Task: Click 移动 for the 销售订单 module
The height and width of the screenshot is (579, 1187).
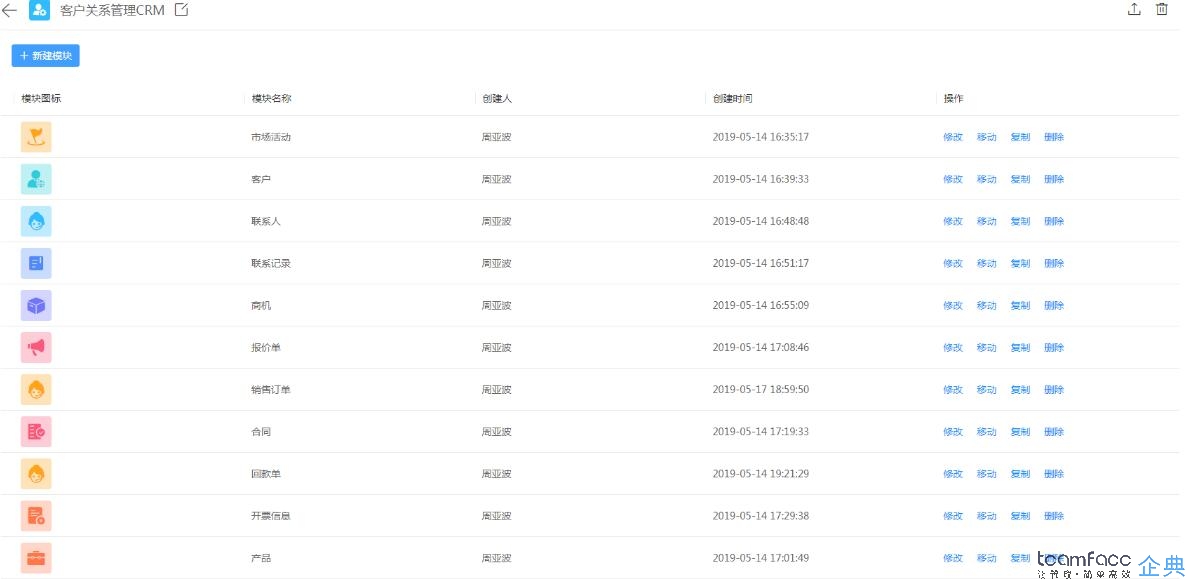Action: (x=986, y=390)
